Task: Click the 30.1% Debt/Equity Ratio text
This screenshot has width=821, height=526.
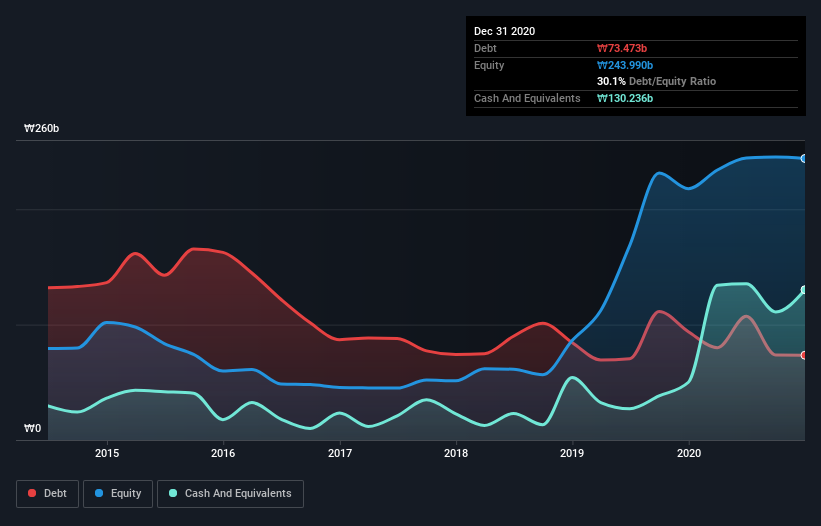Action: click(x=657, y=82)
